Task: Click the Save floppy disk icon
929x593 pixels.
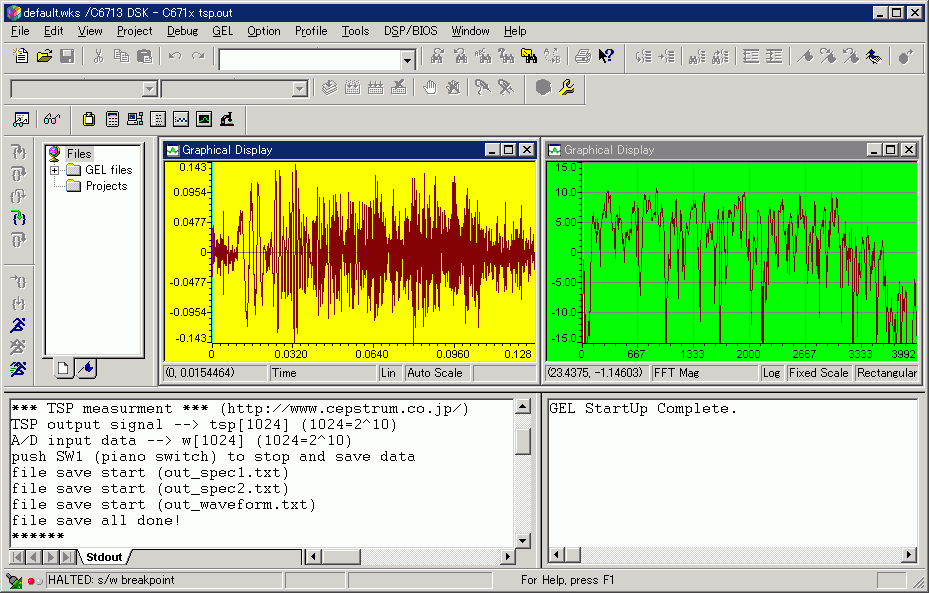Action: [68, 56]
